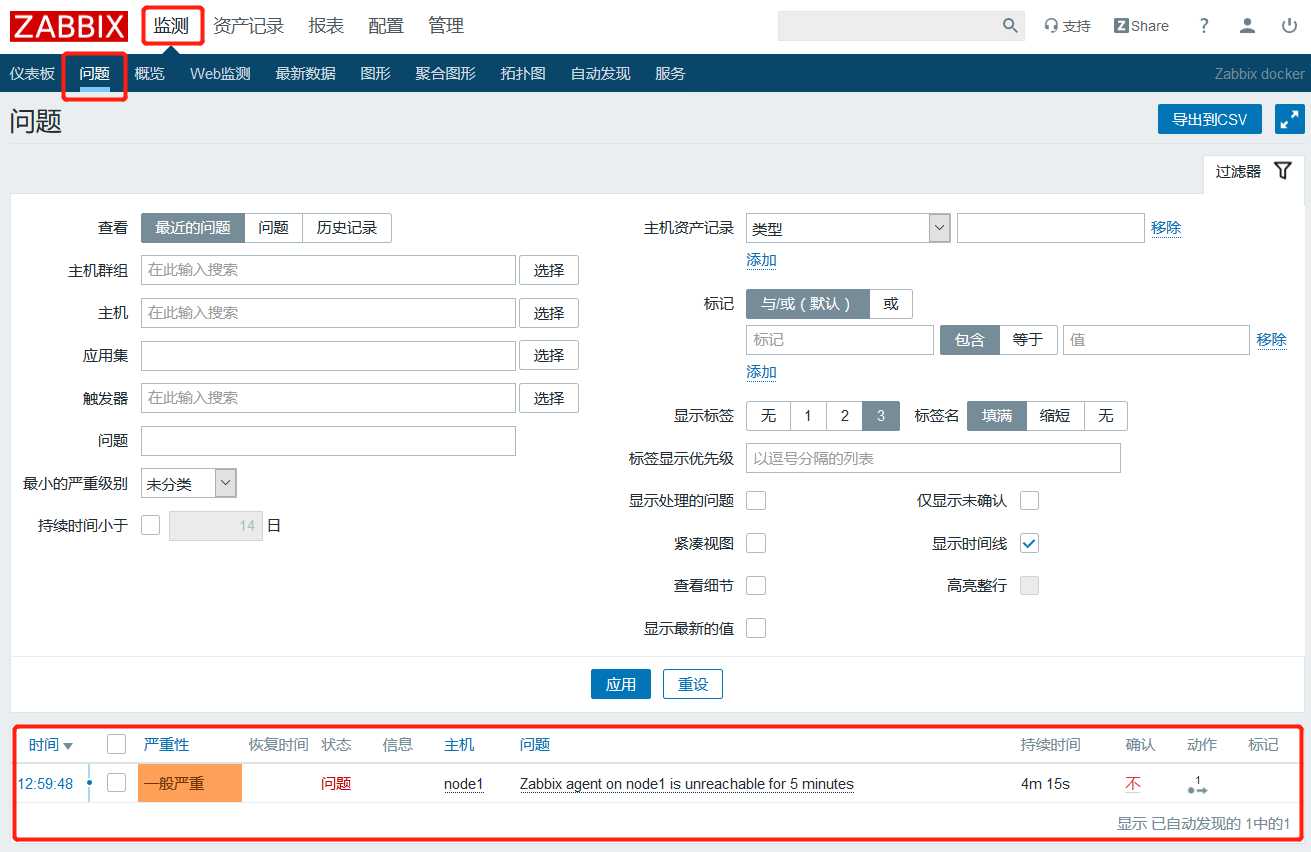
Task: Open the Zabbix Share link
Action: 1141,26
